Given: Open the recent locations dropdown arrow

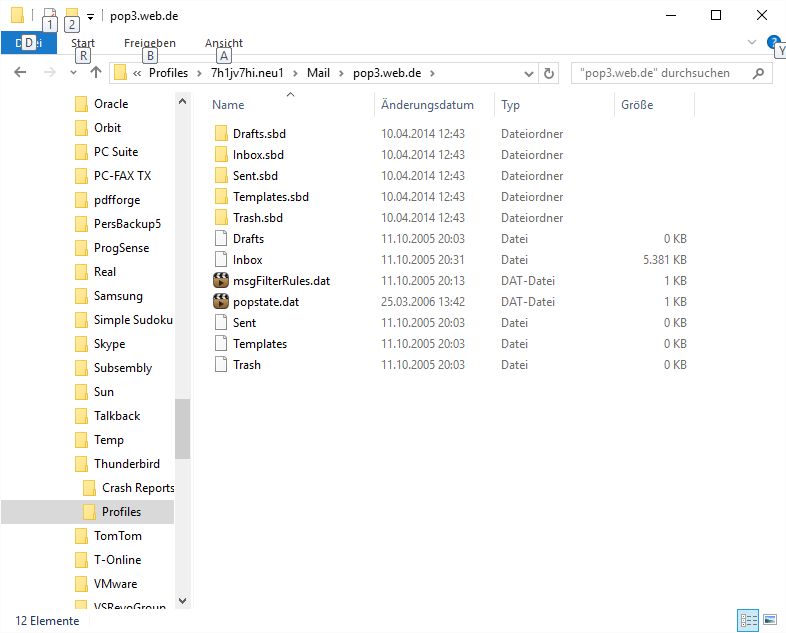Looking at the screenshot, I should (73, 73).
